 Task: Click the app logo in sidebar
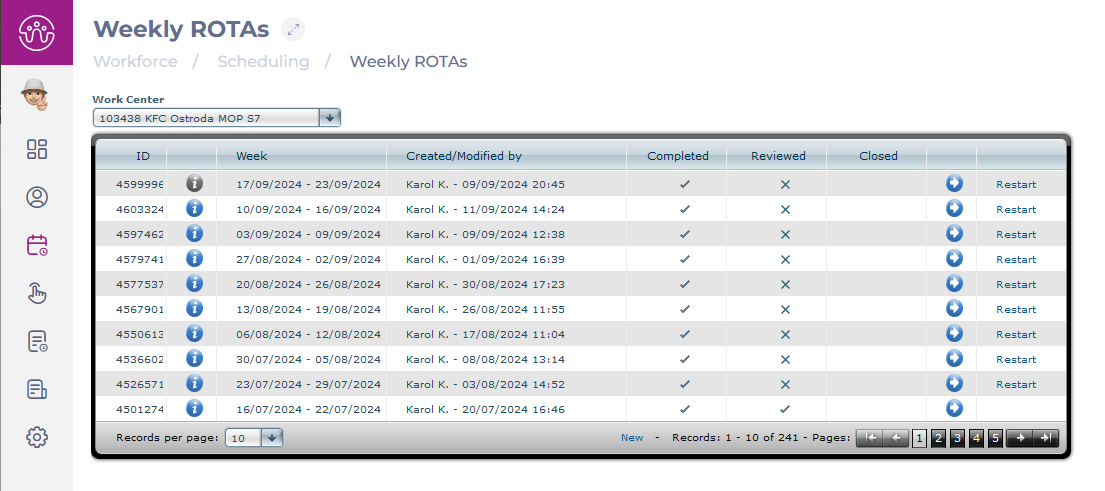tap(36, 32)
